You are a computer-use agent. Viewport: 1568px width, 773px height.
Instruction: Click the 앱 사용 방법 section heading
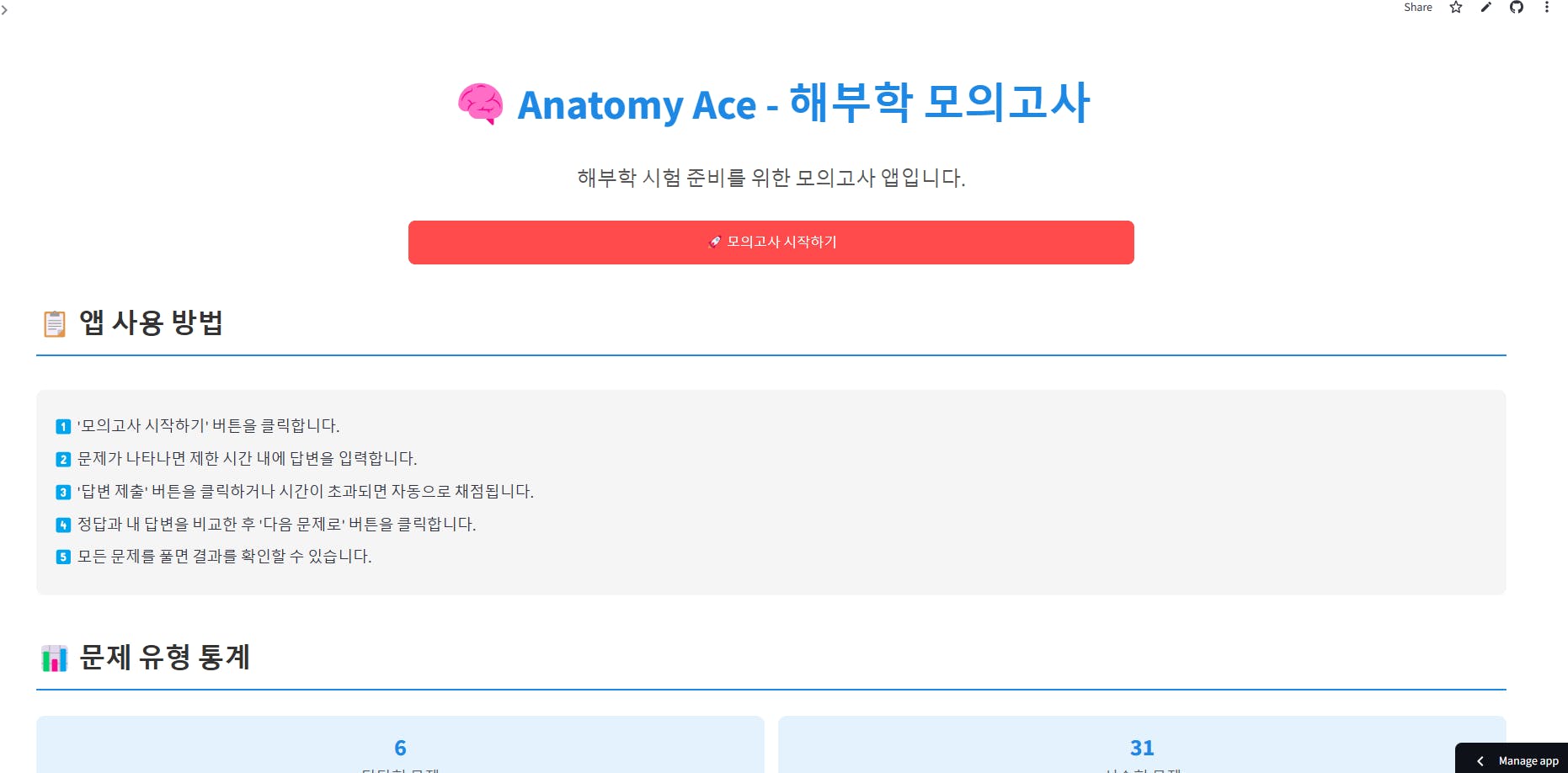[152, 323]
